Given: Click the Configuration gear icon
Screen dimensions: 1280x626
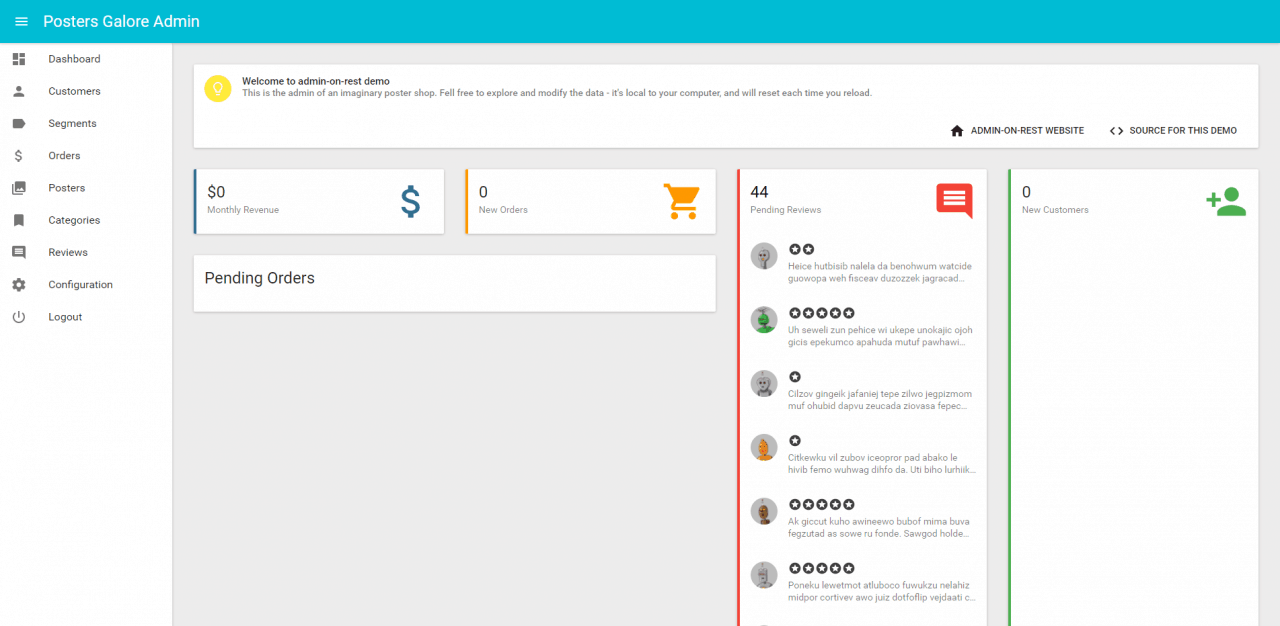Looking at the screenshot, I should 19,285.
